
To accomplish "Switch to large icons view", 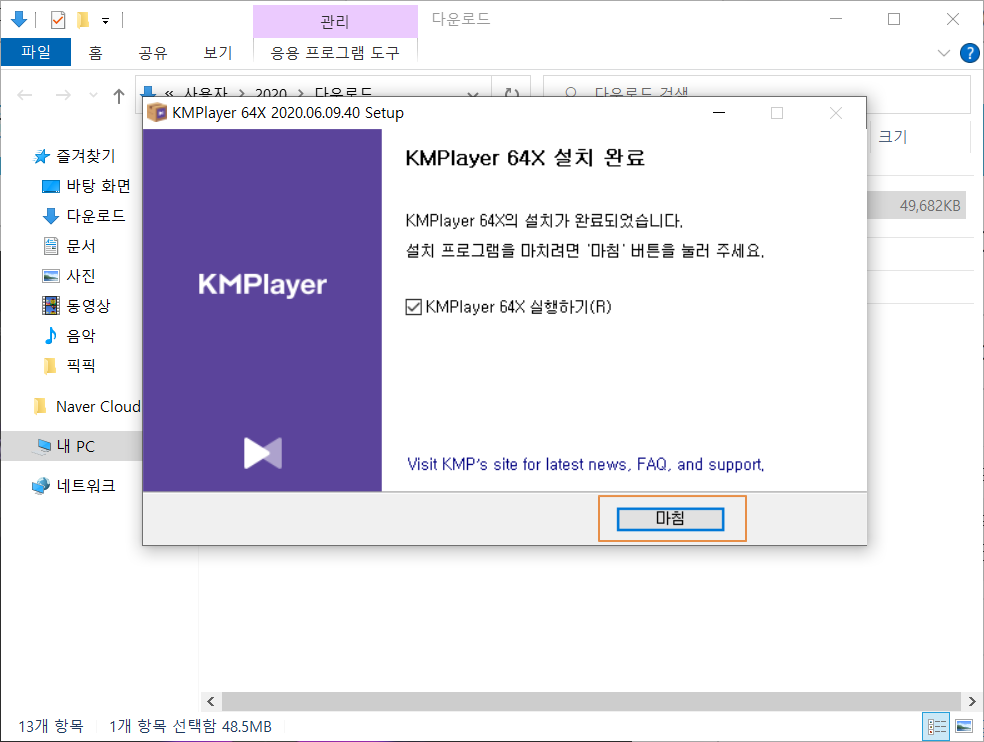I will (x=964, y=727).
